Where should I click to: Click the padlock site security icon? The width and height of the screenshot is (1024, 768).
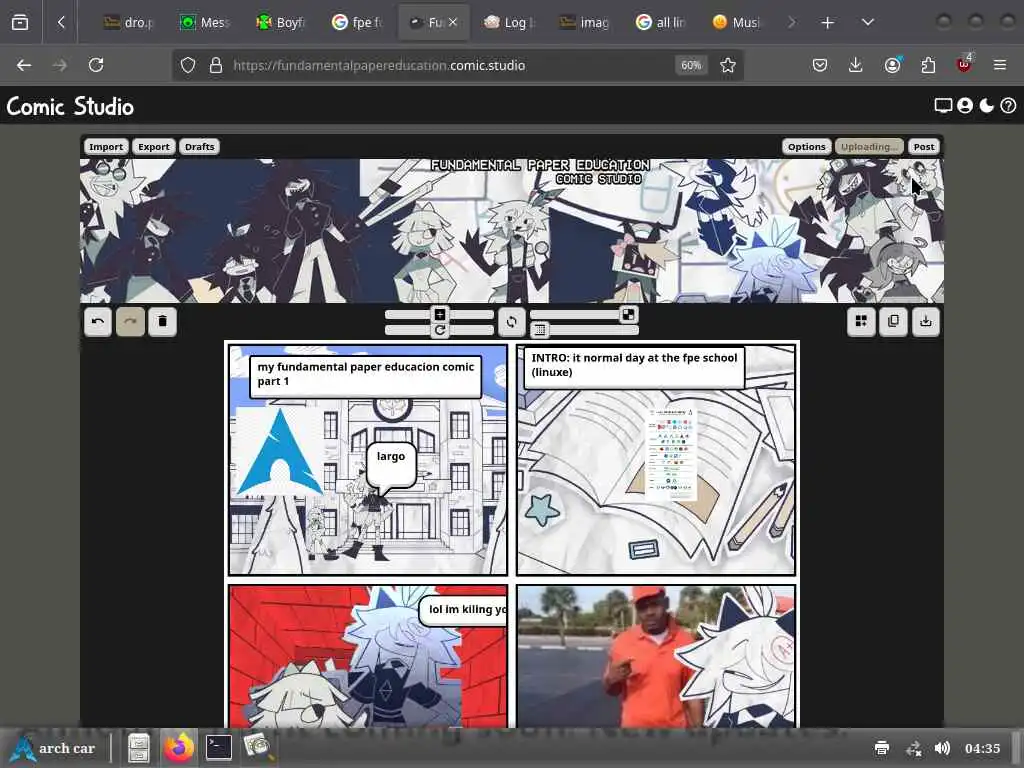(216, 65)
